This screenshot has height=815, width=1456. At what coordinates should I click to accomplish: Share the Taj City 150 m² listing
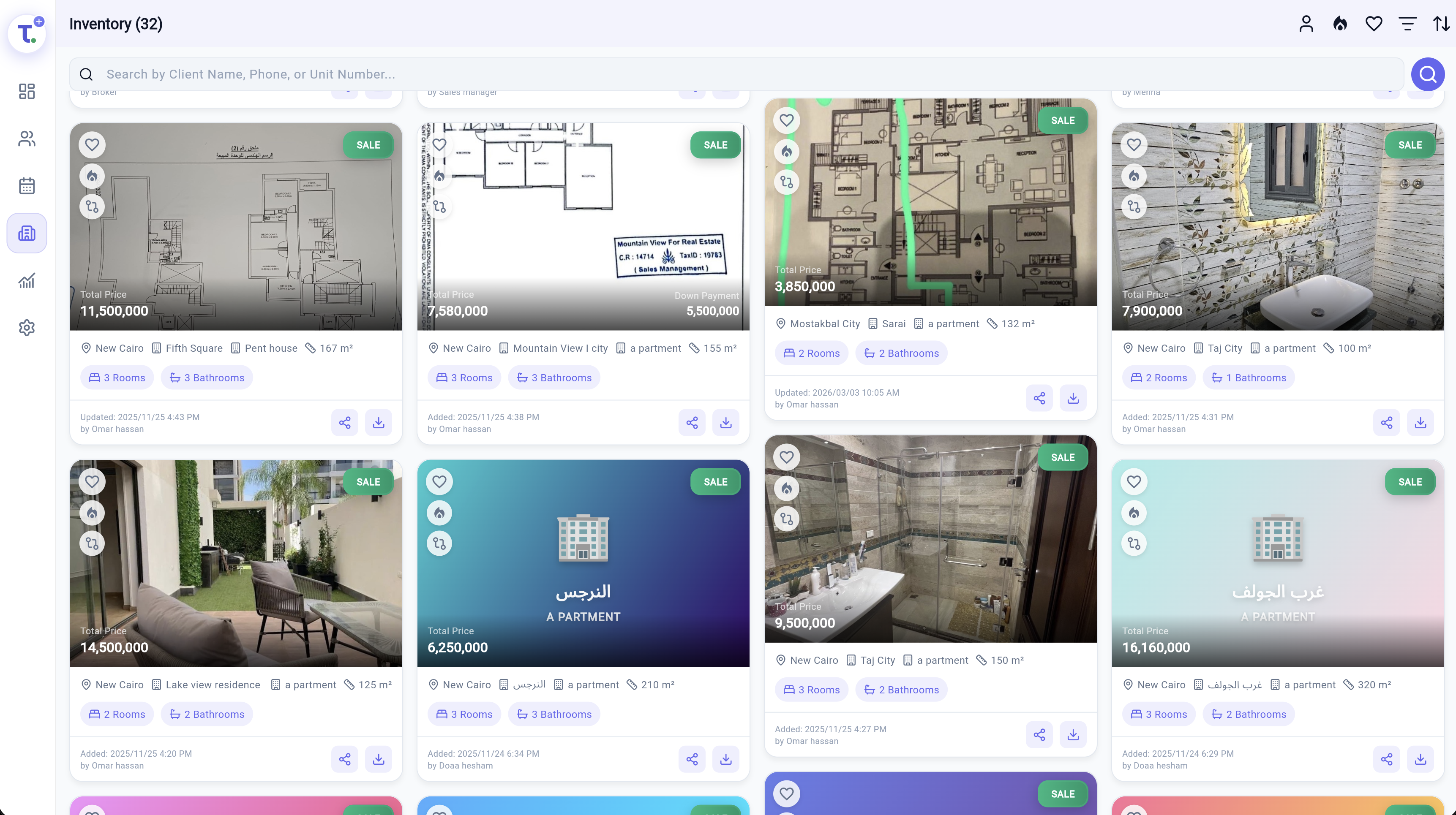pyautogui.click(x=1039, y=735)
